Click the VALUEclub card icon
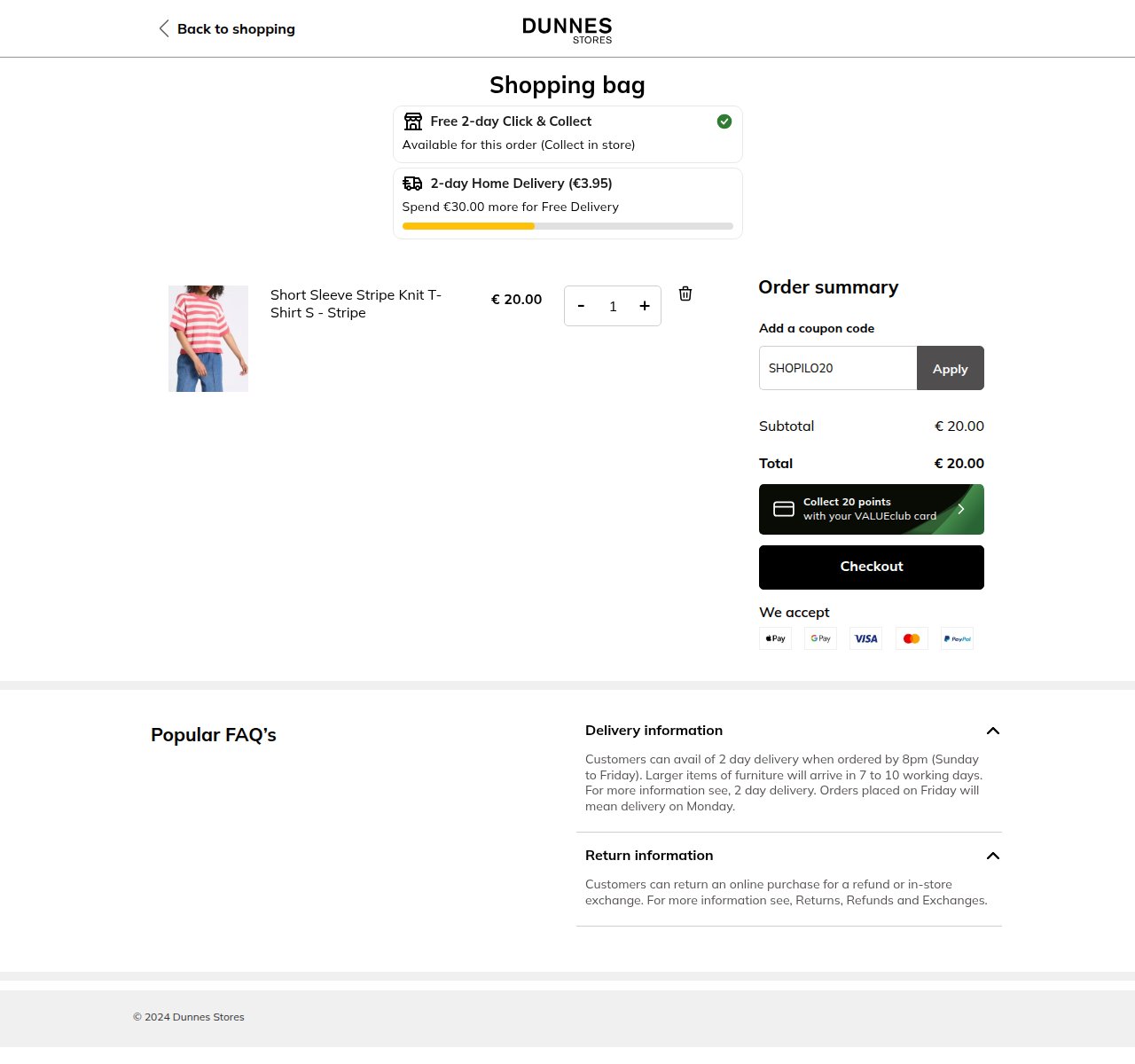The width and height of the screenshot is (1135, 1064). pos(784,509)
